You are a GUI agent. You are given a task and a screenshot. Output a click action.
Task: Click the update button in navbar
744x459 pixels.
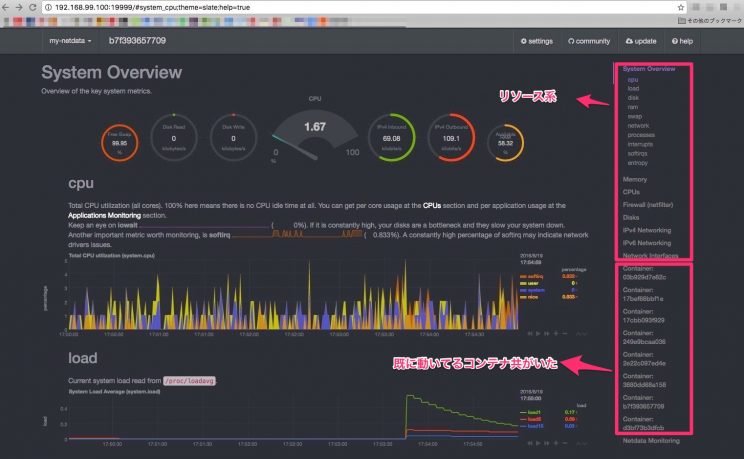(641, 41)
